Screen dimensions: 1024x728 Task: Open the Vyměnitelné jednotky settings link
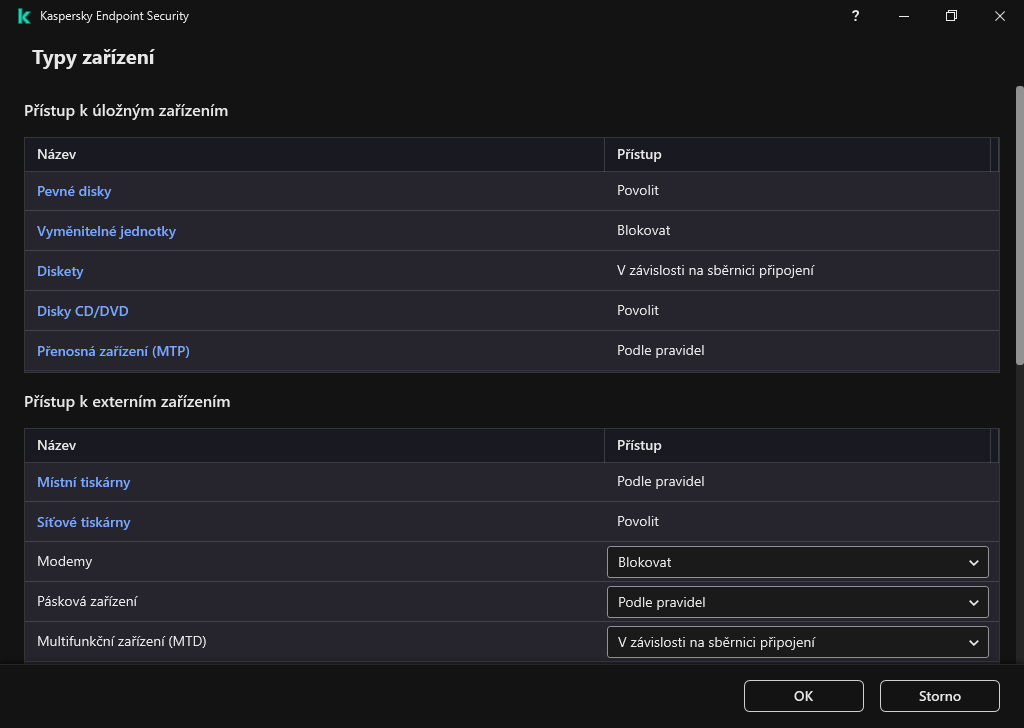106,230
